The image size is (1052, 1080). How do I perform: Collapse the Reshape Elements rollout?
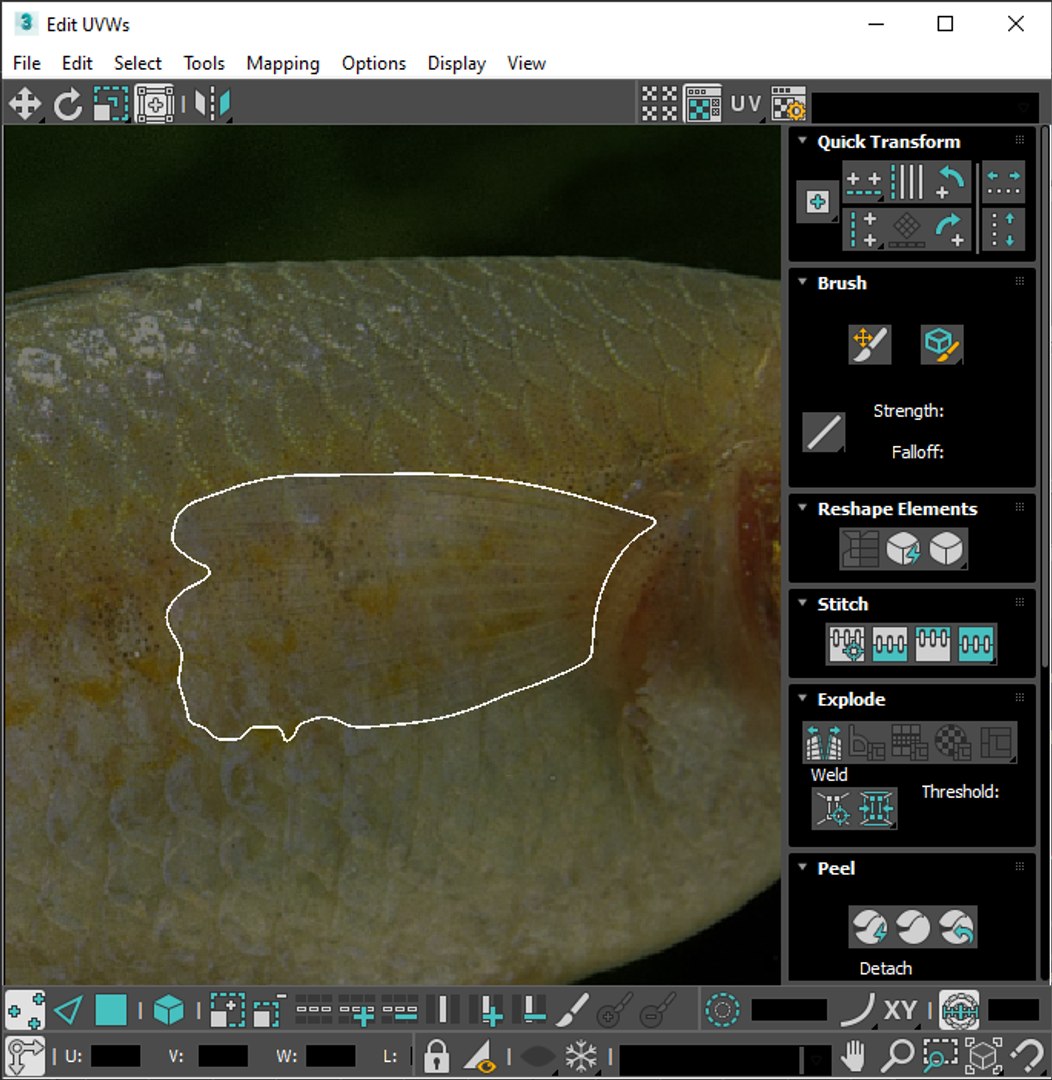(802, 508)
